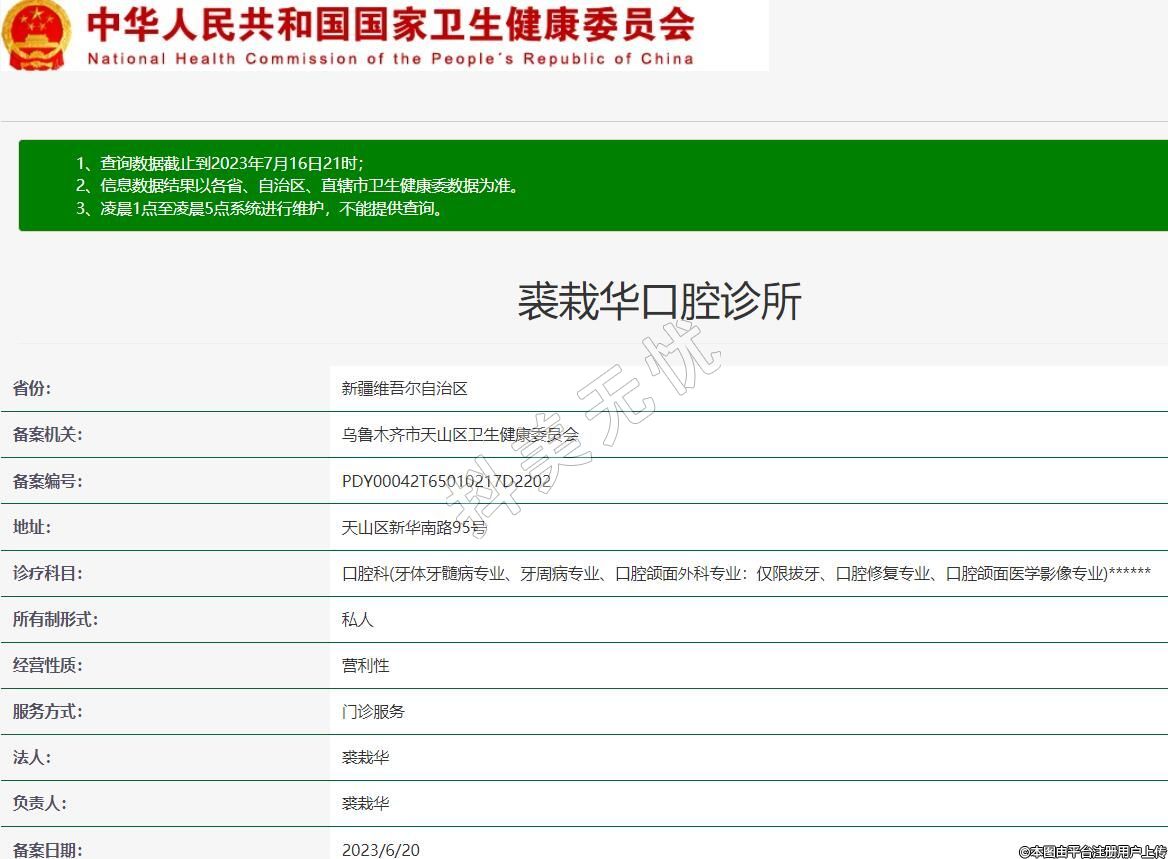This screenshot has width=1168, height=859.
Task: Click the record number PDY00042T65010217D2202
Action: click(446, 481)
